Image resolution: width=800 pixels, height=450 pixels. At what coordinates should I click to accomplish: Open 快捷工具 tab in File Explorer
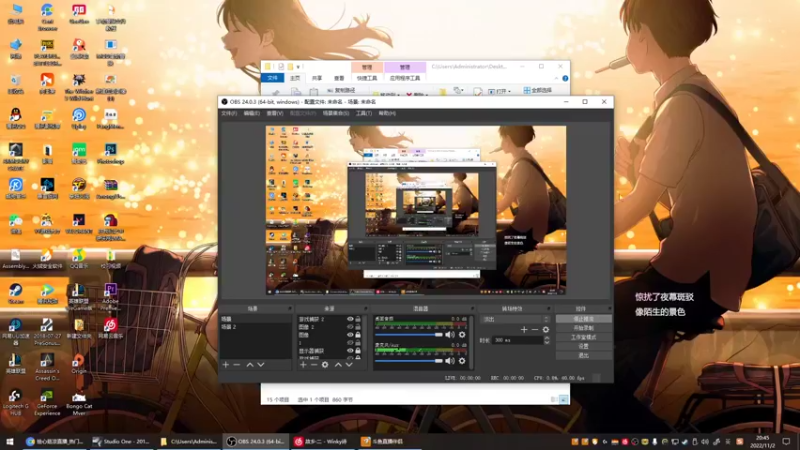tap(367, 78)
